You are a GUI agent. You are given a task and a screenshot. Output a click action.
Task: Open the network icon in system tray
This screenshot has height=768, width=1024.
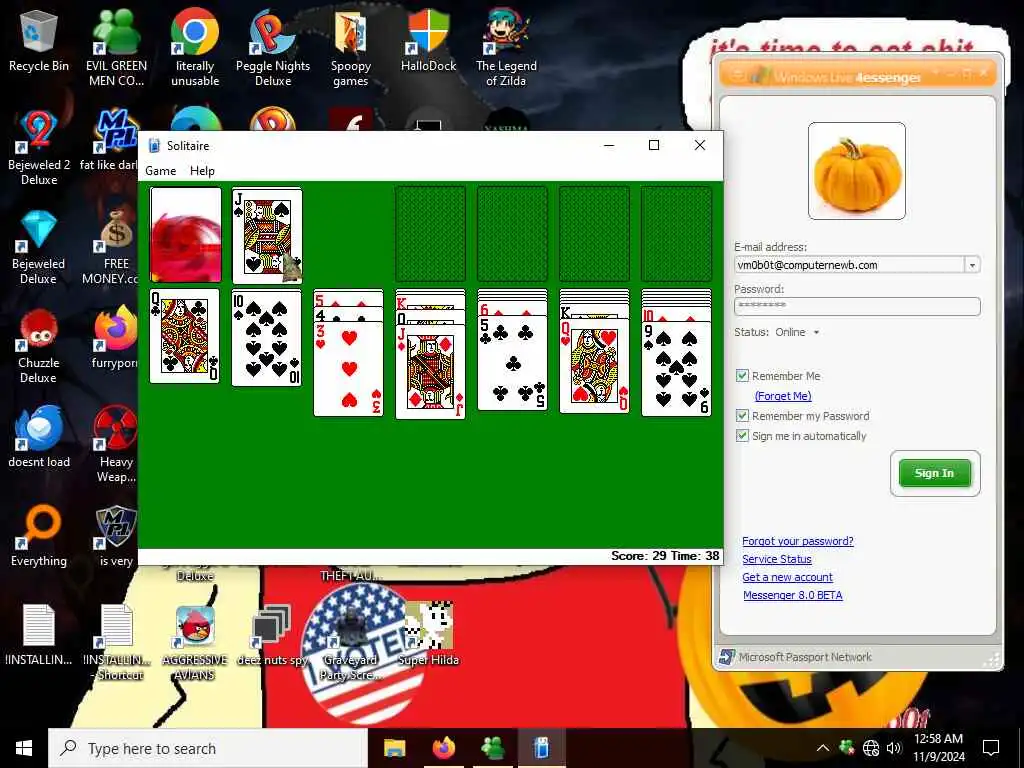point(871,748)
